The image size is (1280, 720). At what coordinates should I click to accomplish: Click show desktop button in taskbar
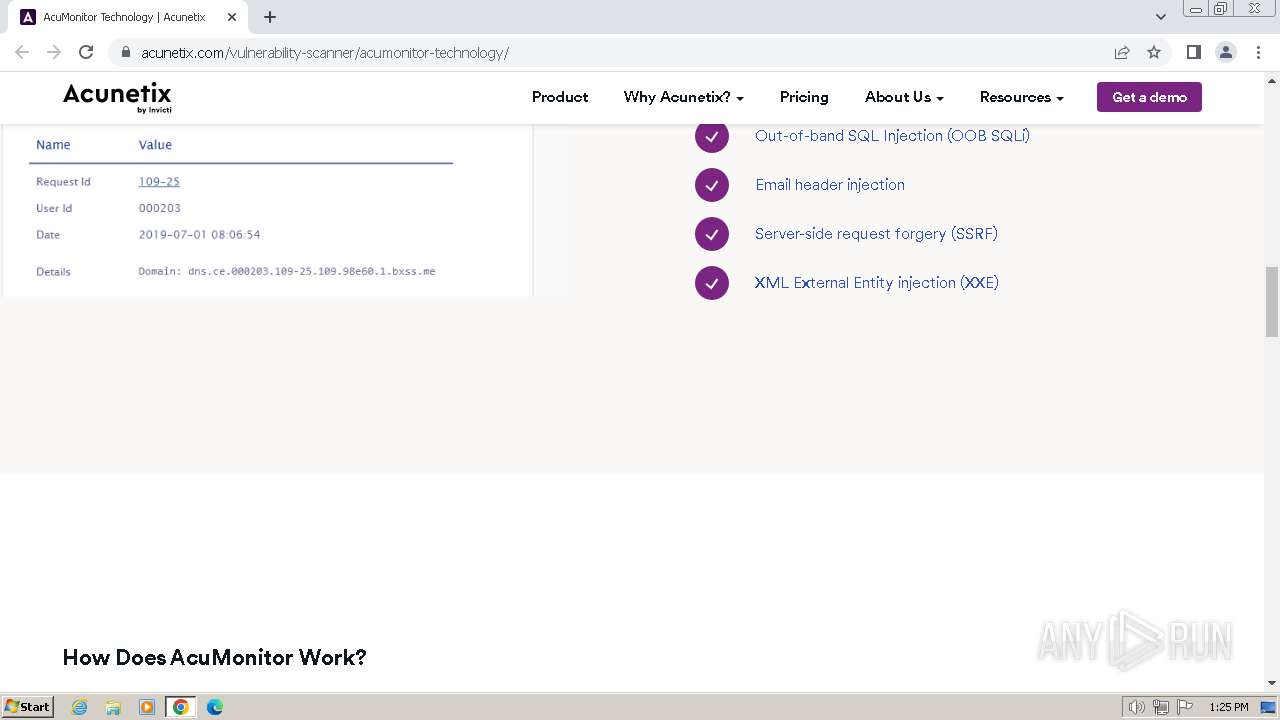[x=1268, y=707]
